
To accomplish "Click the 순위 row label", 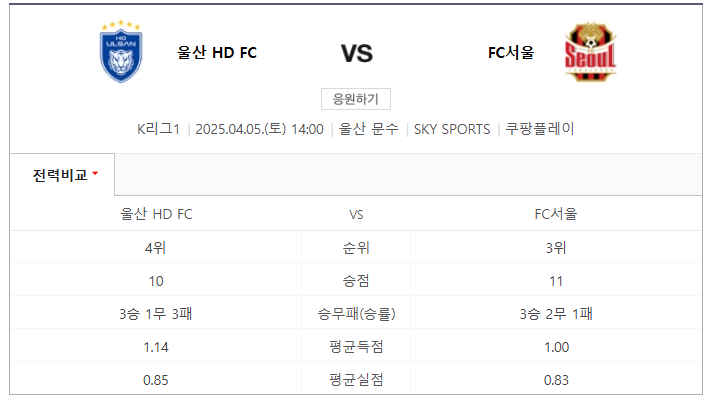I will pyautogui.click(x=356, y=248).
